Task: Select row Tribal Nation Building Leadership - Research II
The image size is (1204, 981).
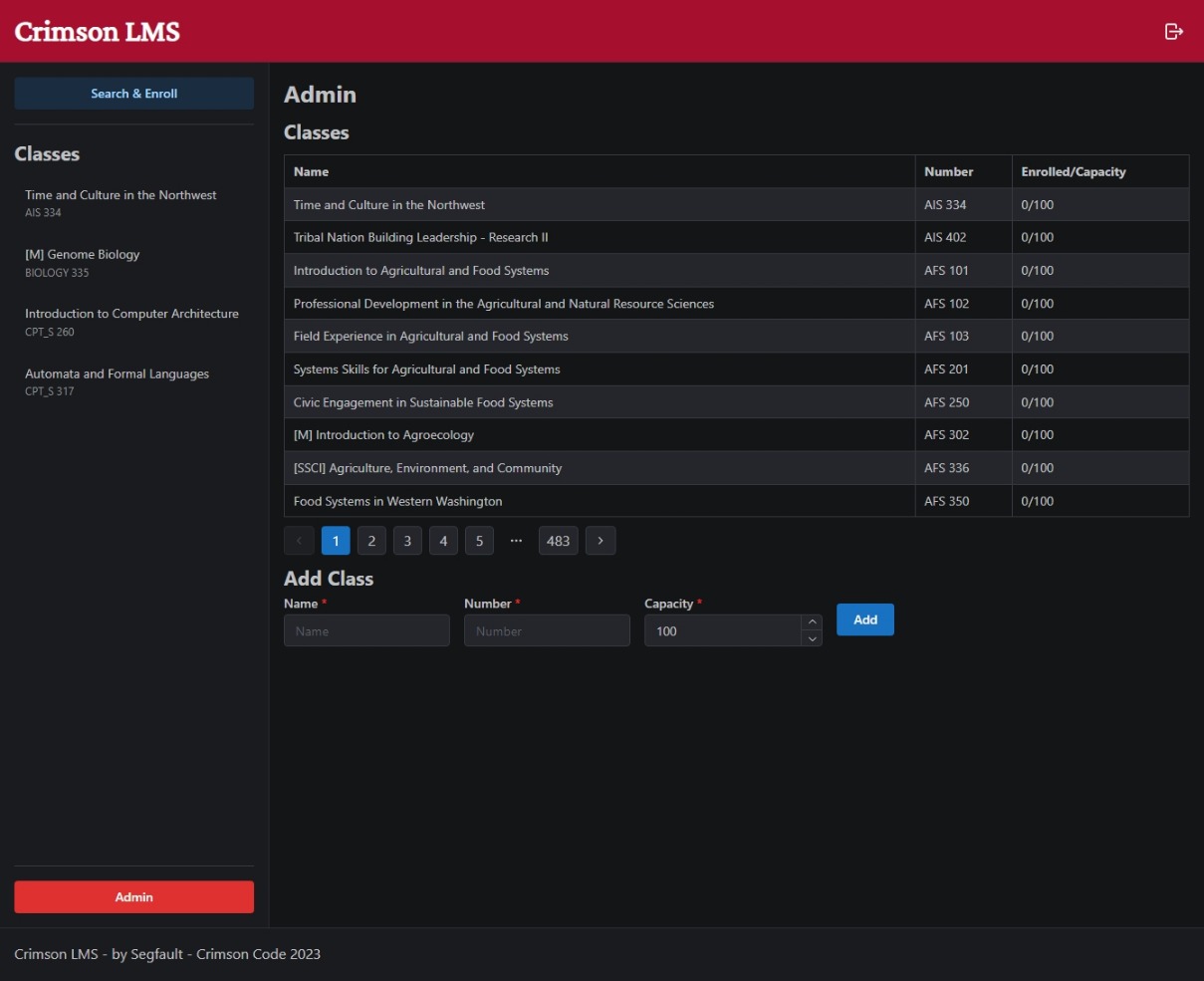Action: [737, 238]
